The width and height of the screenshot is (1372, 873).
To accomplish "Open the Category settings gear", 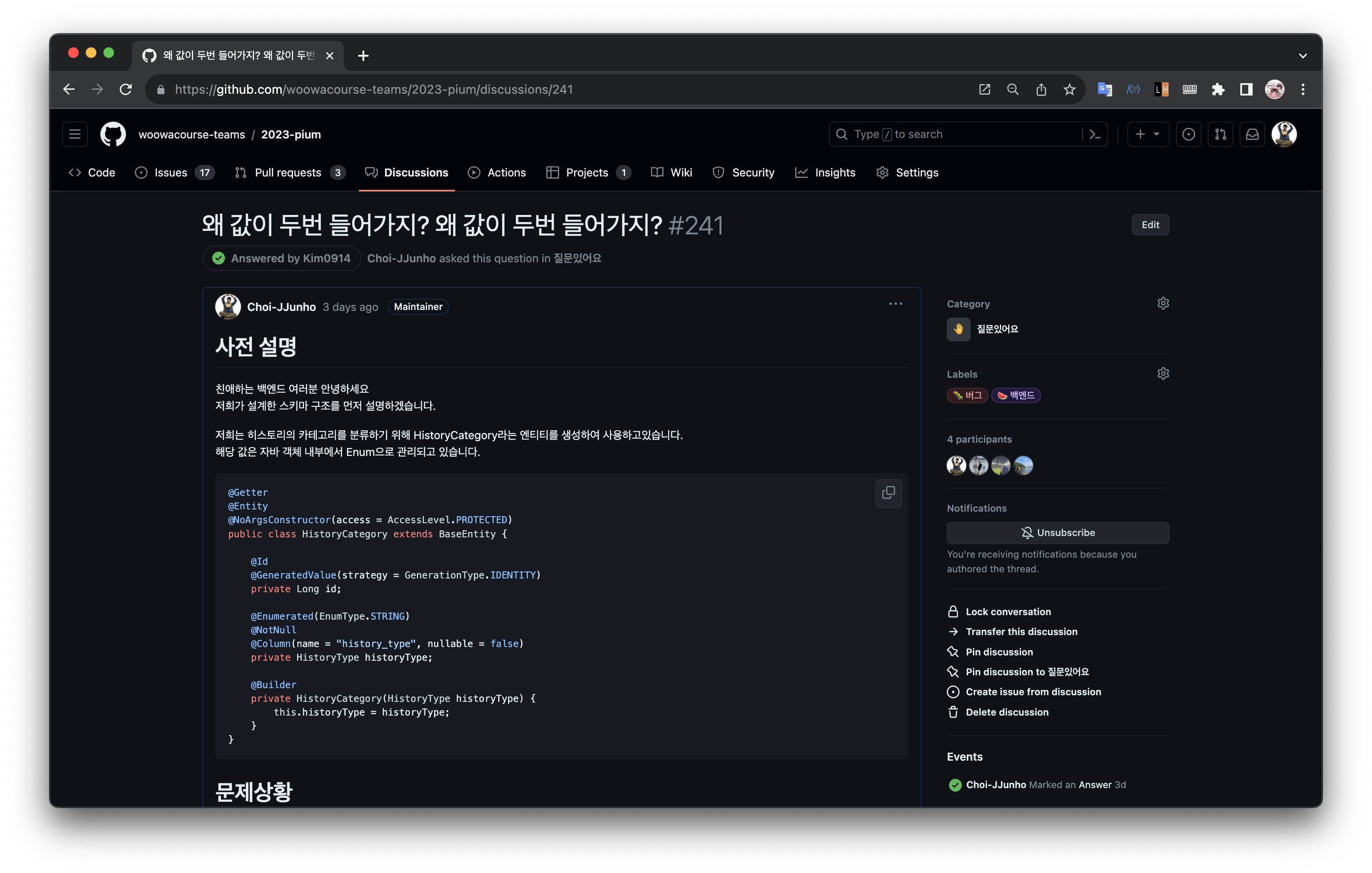I will (x=1163, y=303).
